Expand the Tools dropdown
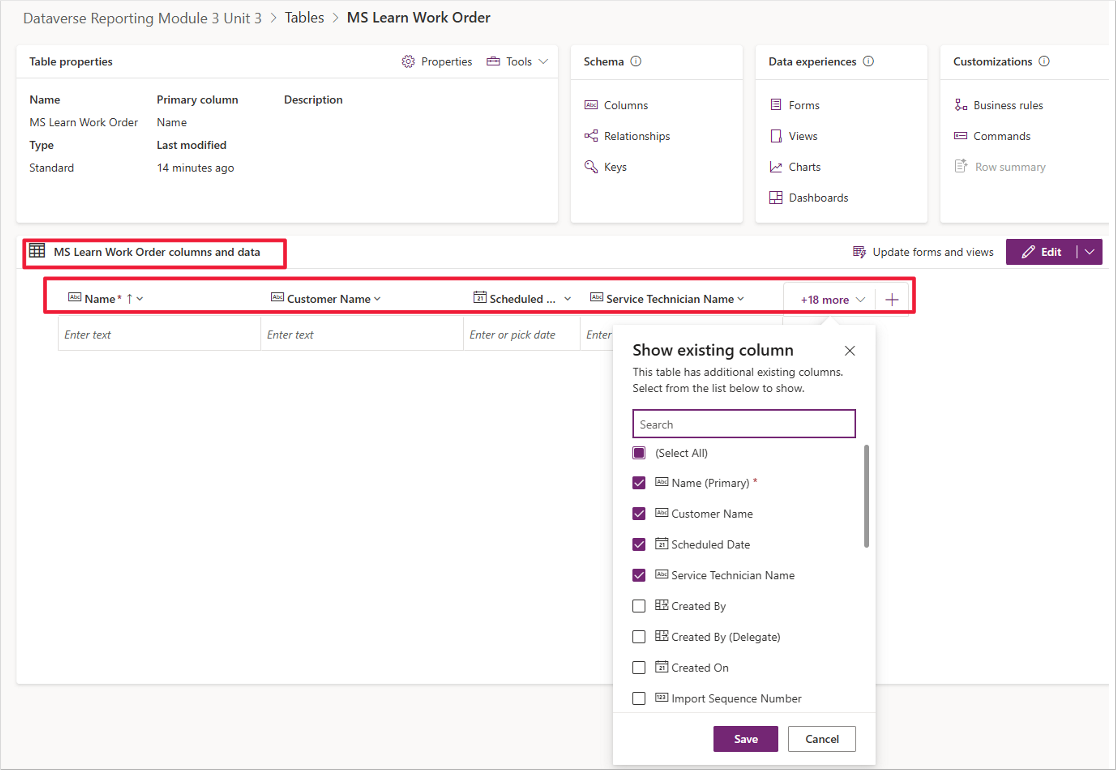 pos(517,61)
